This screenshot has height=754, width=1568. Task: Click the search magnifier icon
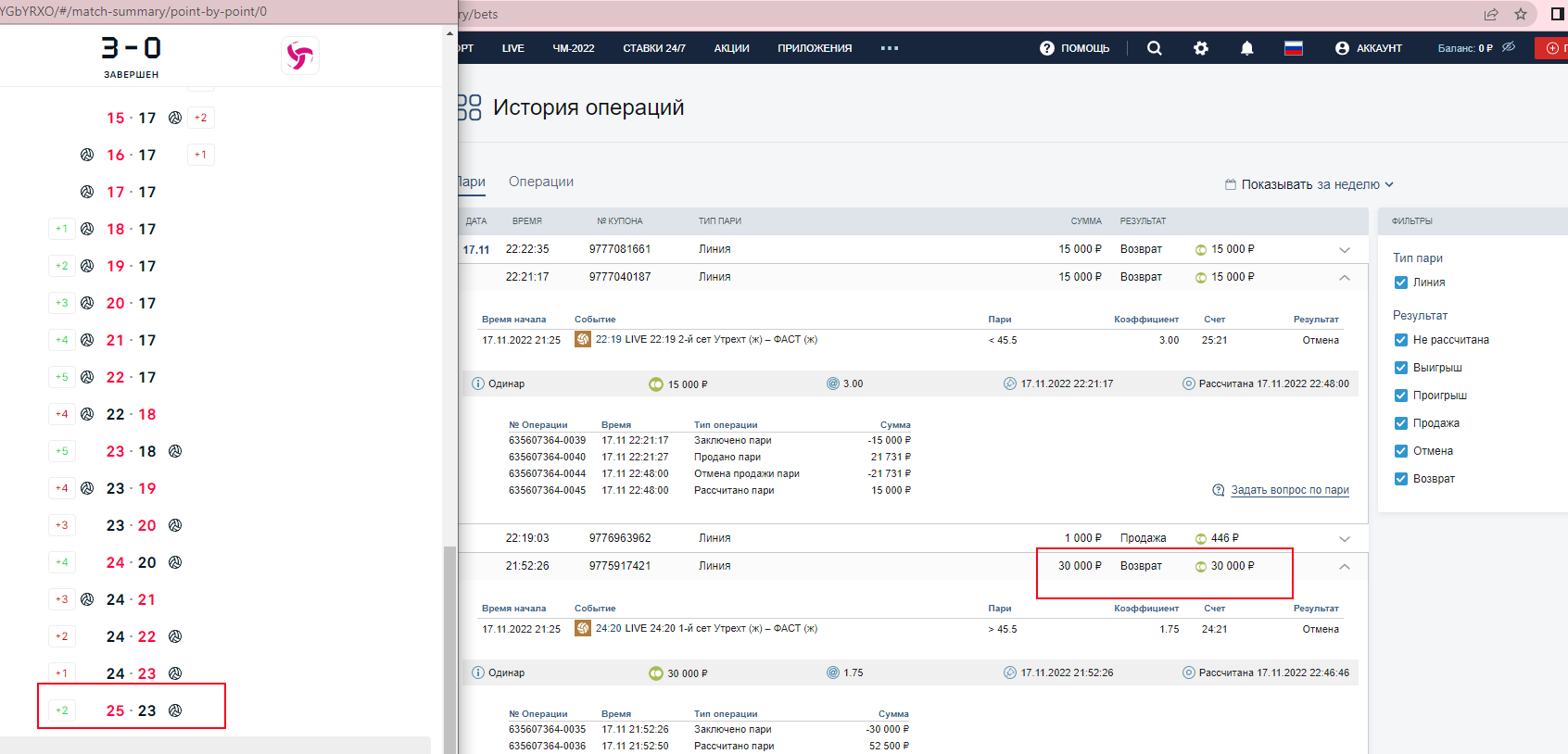click(1154, 48)
